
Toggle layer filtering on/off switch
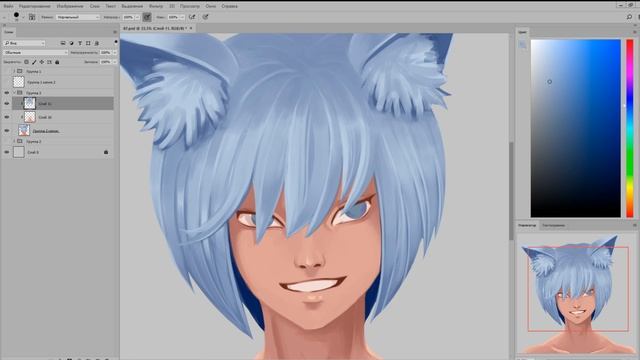pos(116,42)
